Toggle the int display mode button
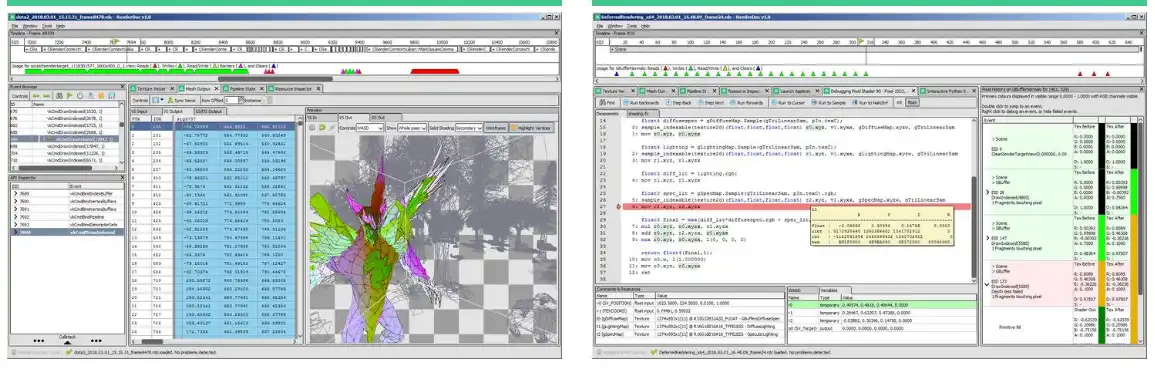This screenshot has height=370, width=1155. (x=899, y=102)
